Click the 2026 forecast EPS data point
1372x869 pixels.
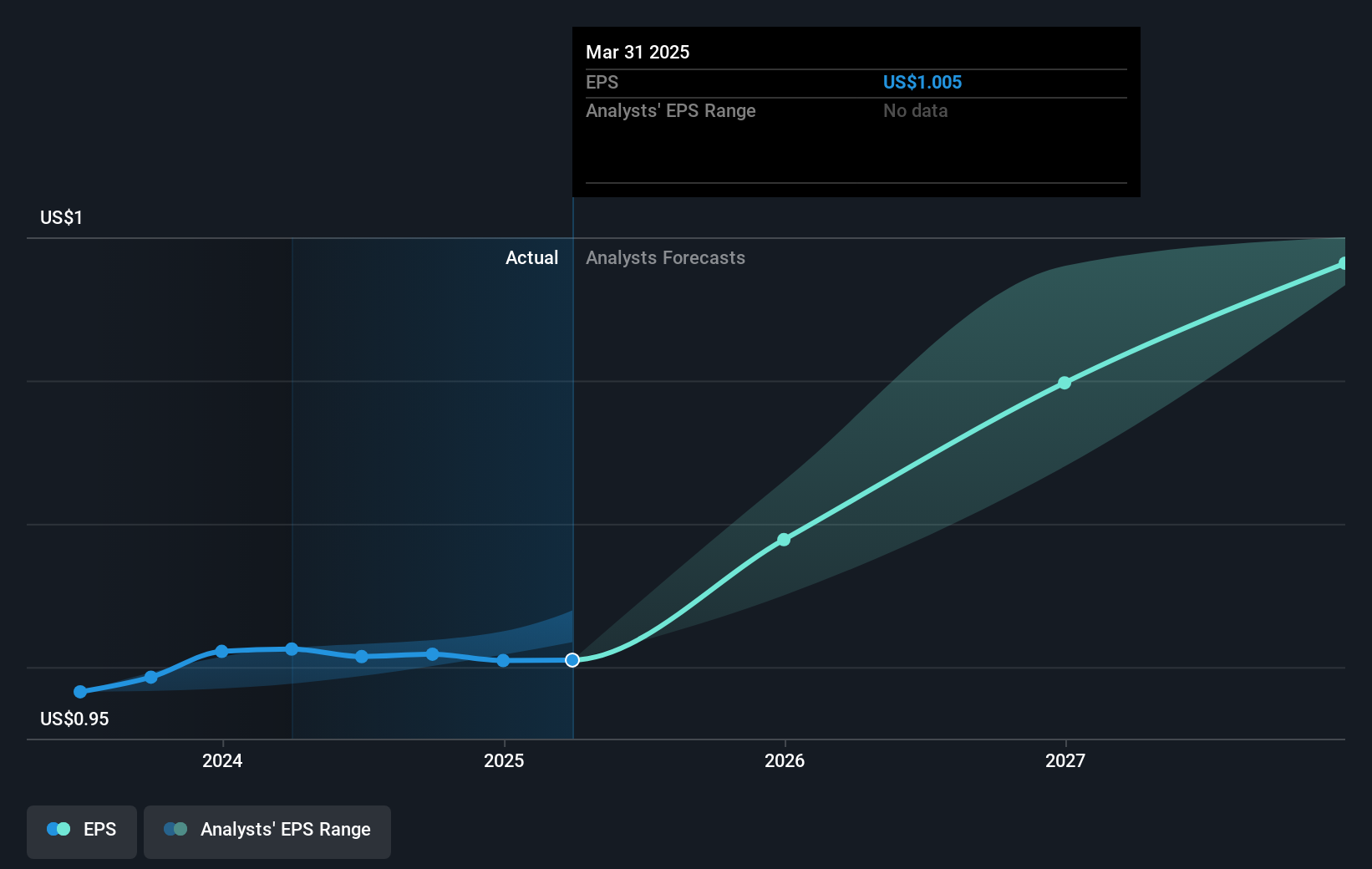(x=784, y=540)
